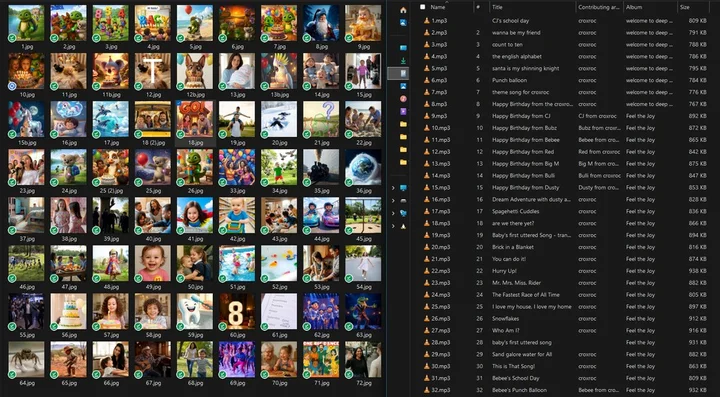
Task: Click the green sync badge on 72.jpg
Action: tap(349, 374)
